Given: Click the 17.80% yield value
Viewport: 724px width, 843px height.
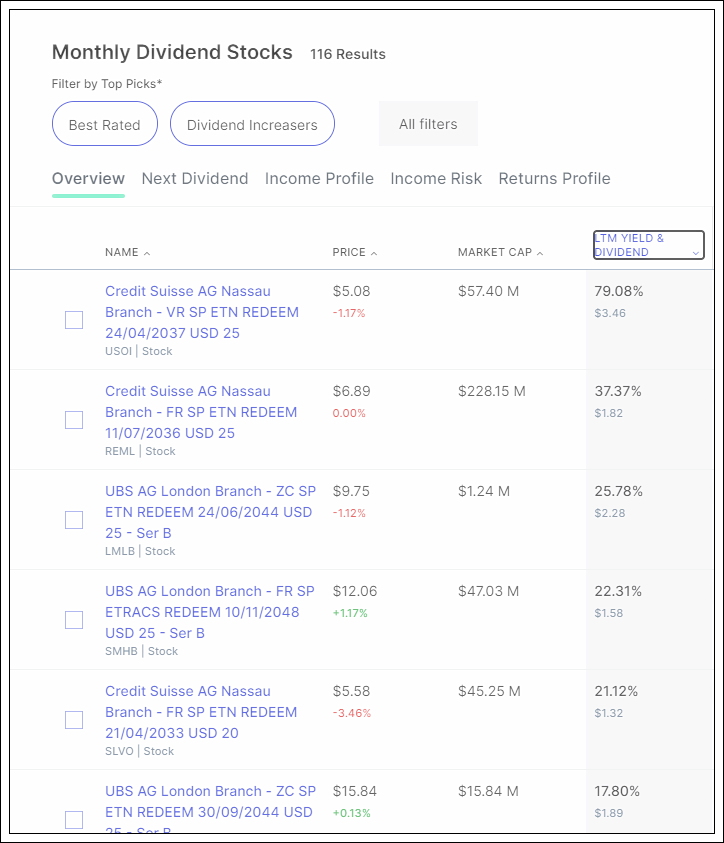Looking at the screenshot, I should tap(617, 791).
